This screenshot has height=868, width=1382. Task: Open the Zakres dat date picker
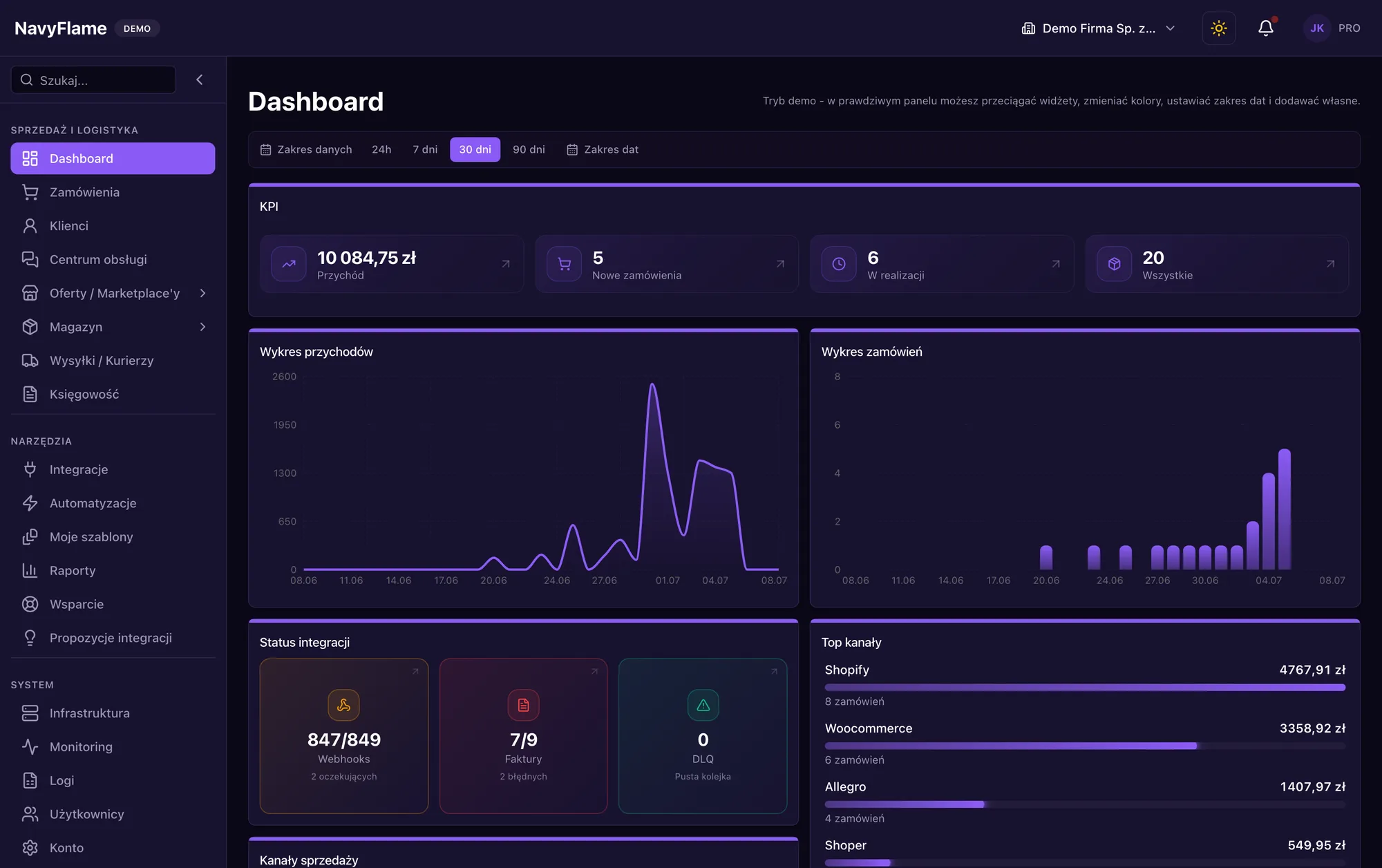[603, 149]
